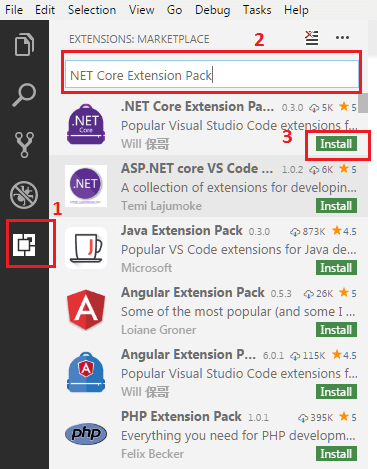Install ASP.NET core VS Code extension
The image size is (377, 469).
pos(336,206)
